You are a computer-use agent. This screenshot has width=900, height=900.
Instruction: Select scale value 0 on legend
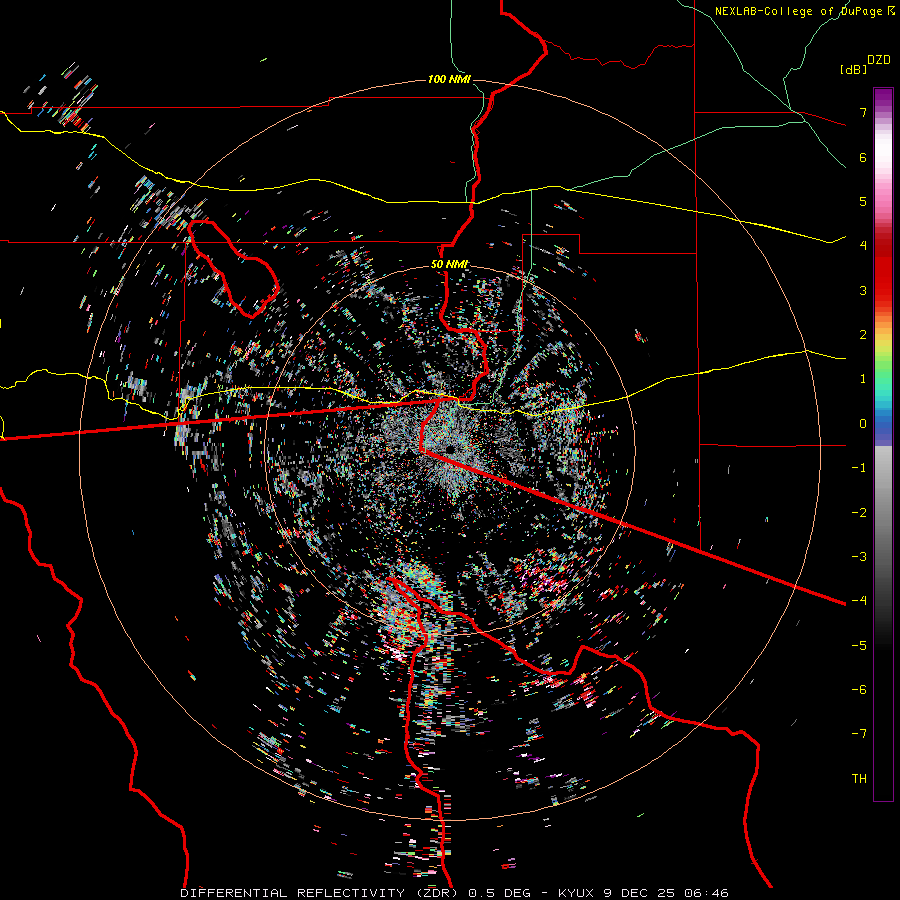(863, 424)
